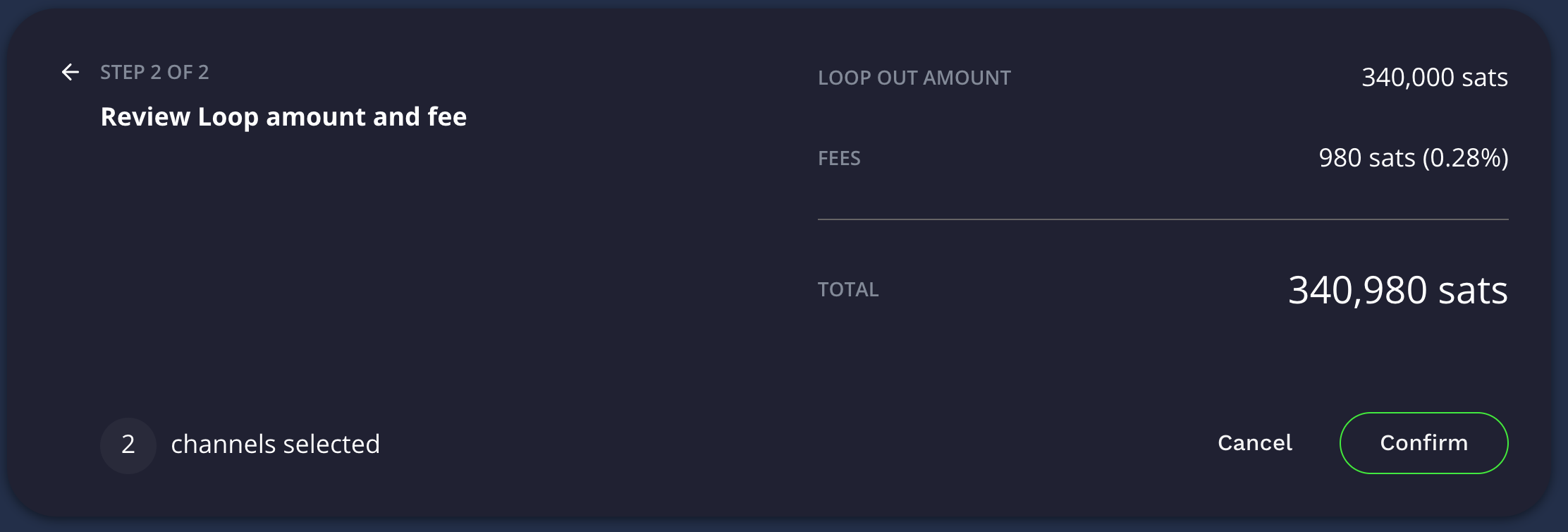Image resolution: width=1568 pixels, height=532 pixels.
Task: Click the FEES label
Action: tap(839, 159)
